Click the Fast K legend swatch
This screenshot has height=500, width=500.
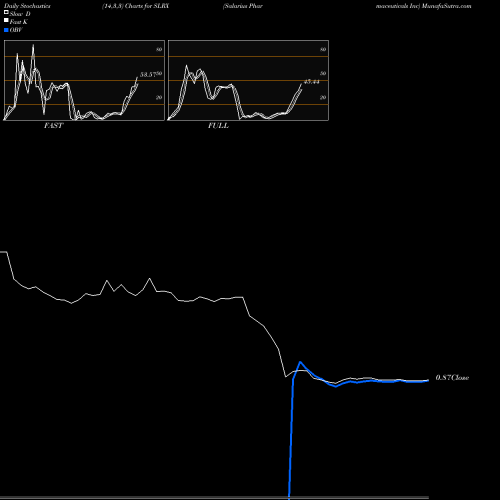pyautogui.click(x=6, y=20)
